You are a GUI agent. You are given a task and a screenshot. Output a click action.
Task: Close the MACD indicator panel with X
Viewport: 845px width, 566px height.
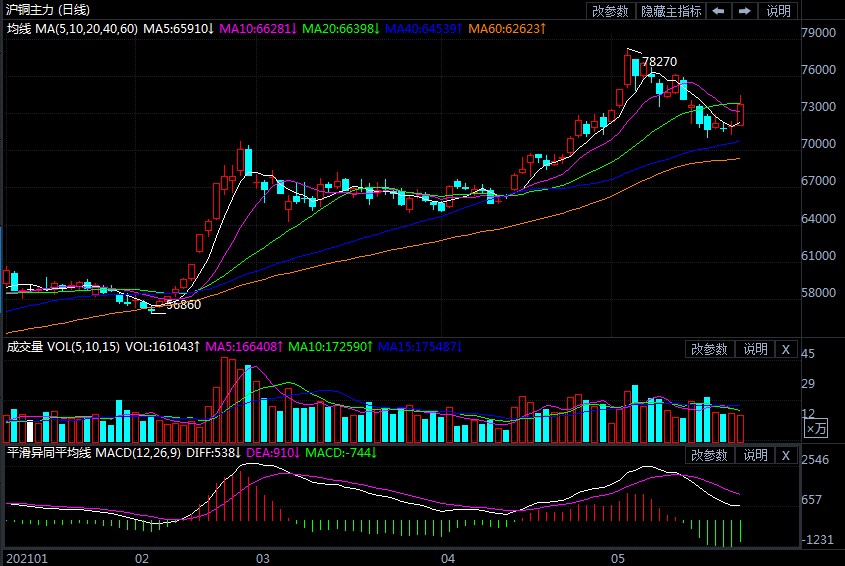785,456
